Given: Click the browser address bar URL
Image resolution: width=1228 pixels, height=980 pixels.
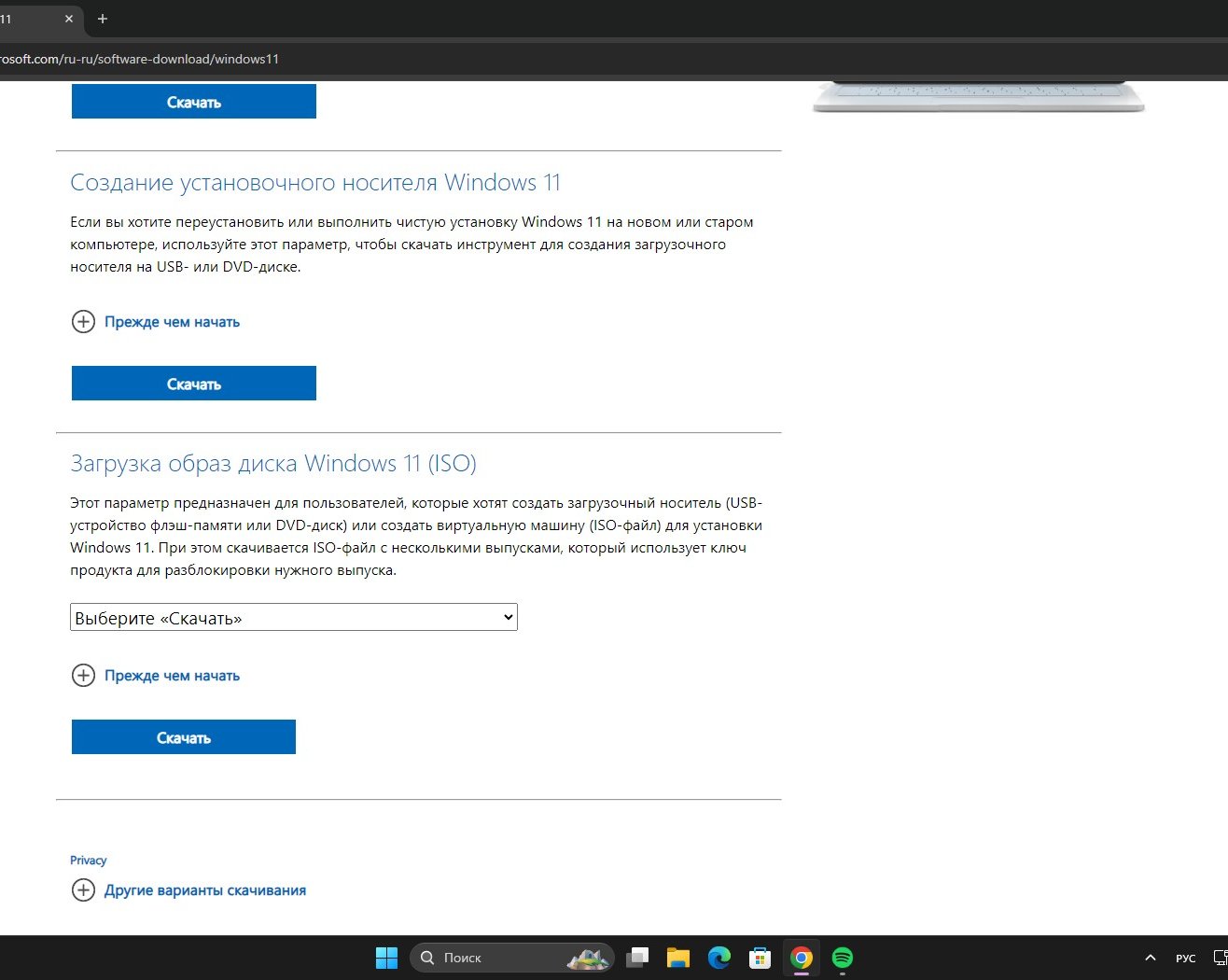Looking at the screenshot, I should point(140,59).
